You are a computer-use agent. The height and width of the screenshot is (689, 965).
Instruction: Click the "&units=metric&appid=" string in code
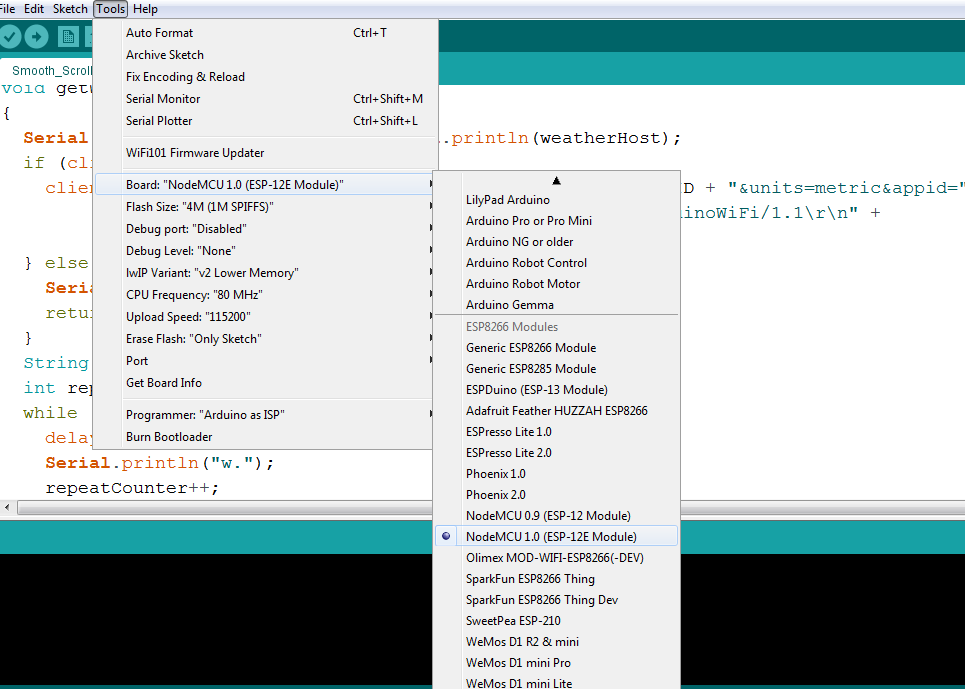(x=846, y=188)
